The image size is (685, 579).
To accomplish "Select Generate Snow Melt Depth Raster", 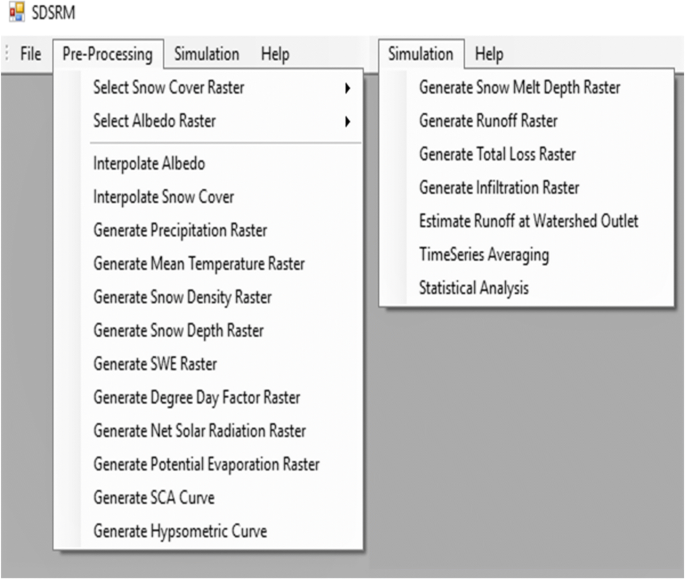I will tap(519, 87).
